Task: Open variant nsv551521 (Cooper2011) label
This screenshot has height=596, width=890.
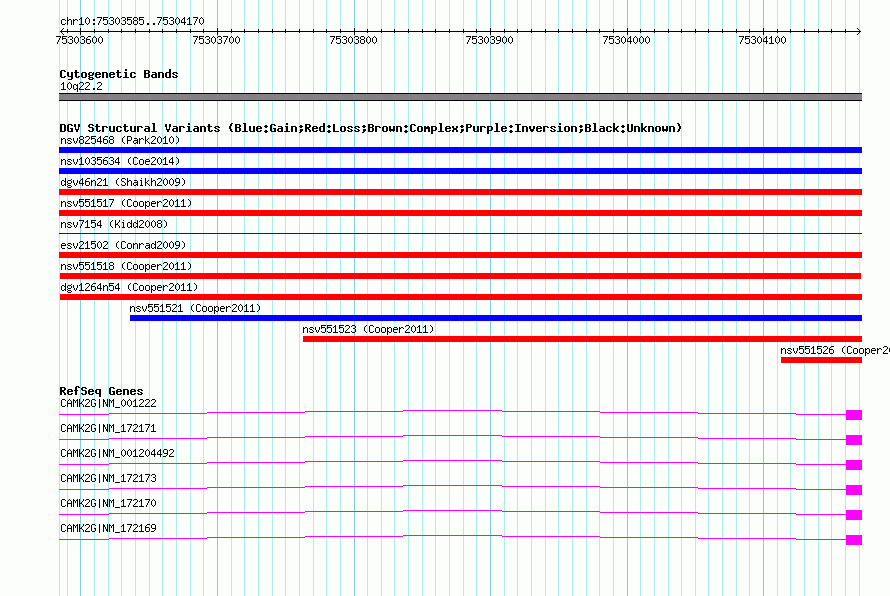Action: tap(195, 308)
